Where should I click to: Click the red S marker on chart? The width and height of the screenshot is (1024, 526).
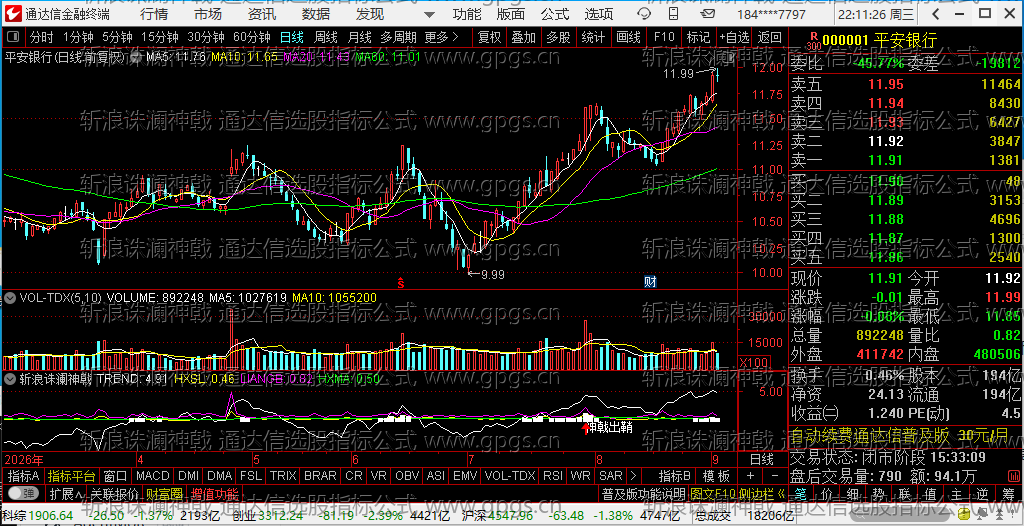[x=401, y=283]
